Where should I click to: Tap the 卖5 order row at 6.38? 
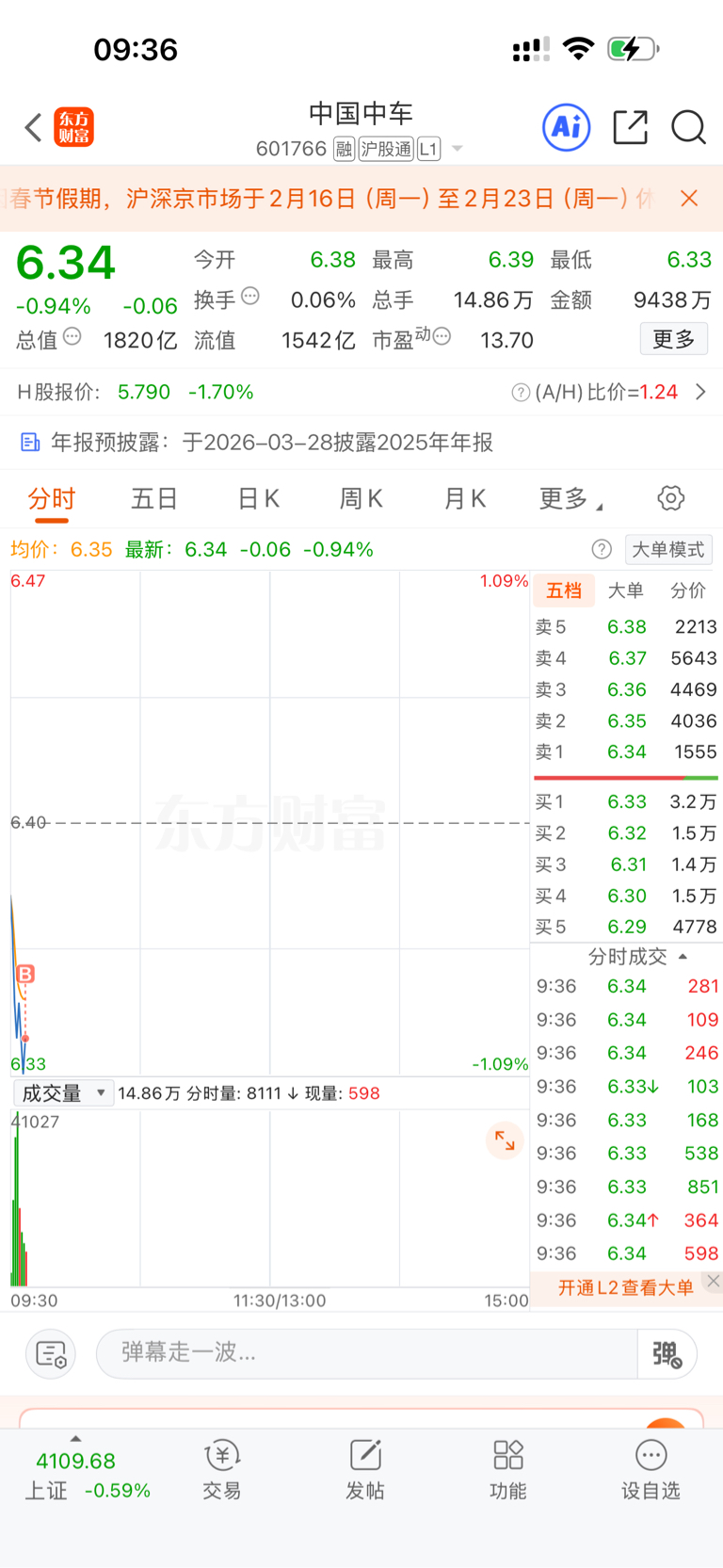[626, 626]
